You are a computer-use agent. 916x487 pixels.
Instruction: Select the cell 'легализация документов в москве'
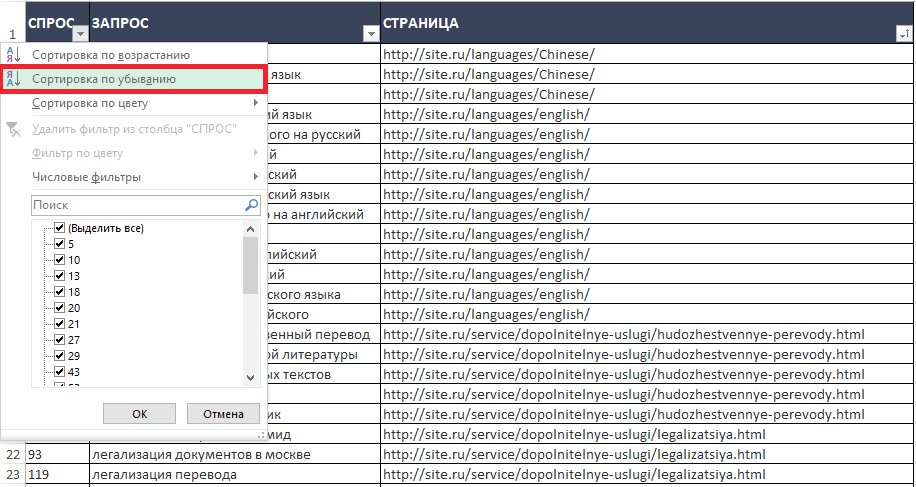pyautogui.click(x=200, y=454)
